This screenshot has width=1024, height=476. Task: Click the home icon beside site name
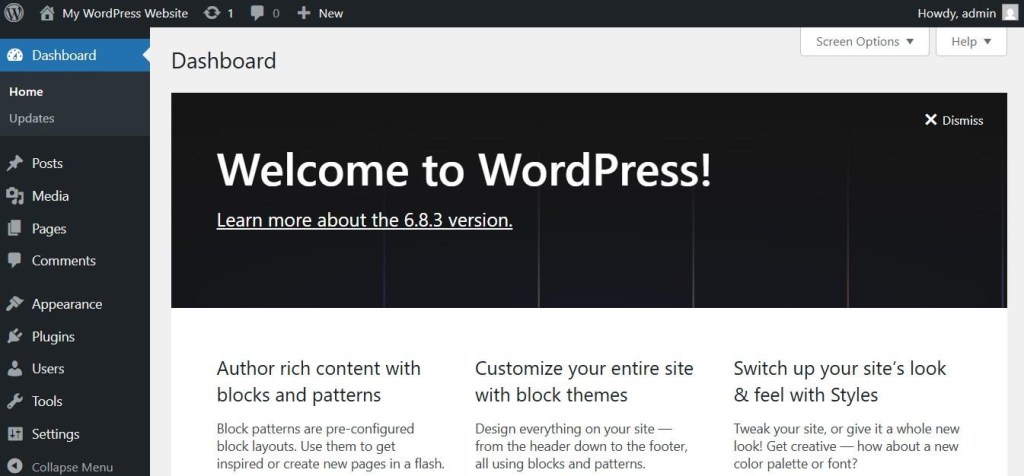coord(47,13)
